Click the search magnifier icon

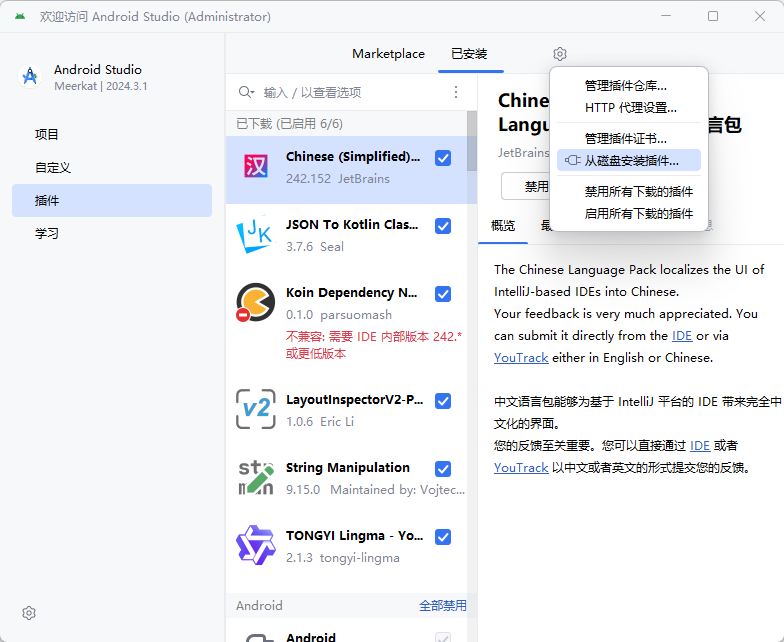(246, 92)
